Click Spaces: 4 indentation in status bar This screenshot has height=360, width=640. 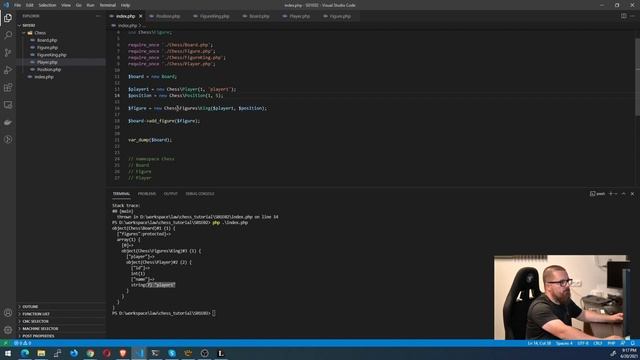(564, 343)
